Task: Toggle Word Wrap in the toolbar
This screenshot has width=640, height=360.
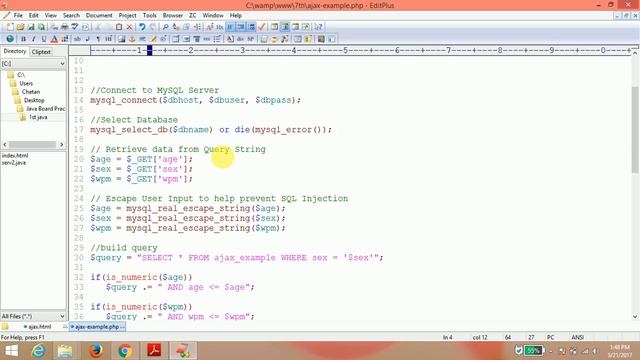Action: [231, 27]
